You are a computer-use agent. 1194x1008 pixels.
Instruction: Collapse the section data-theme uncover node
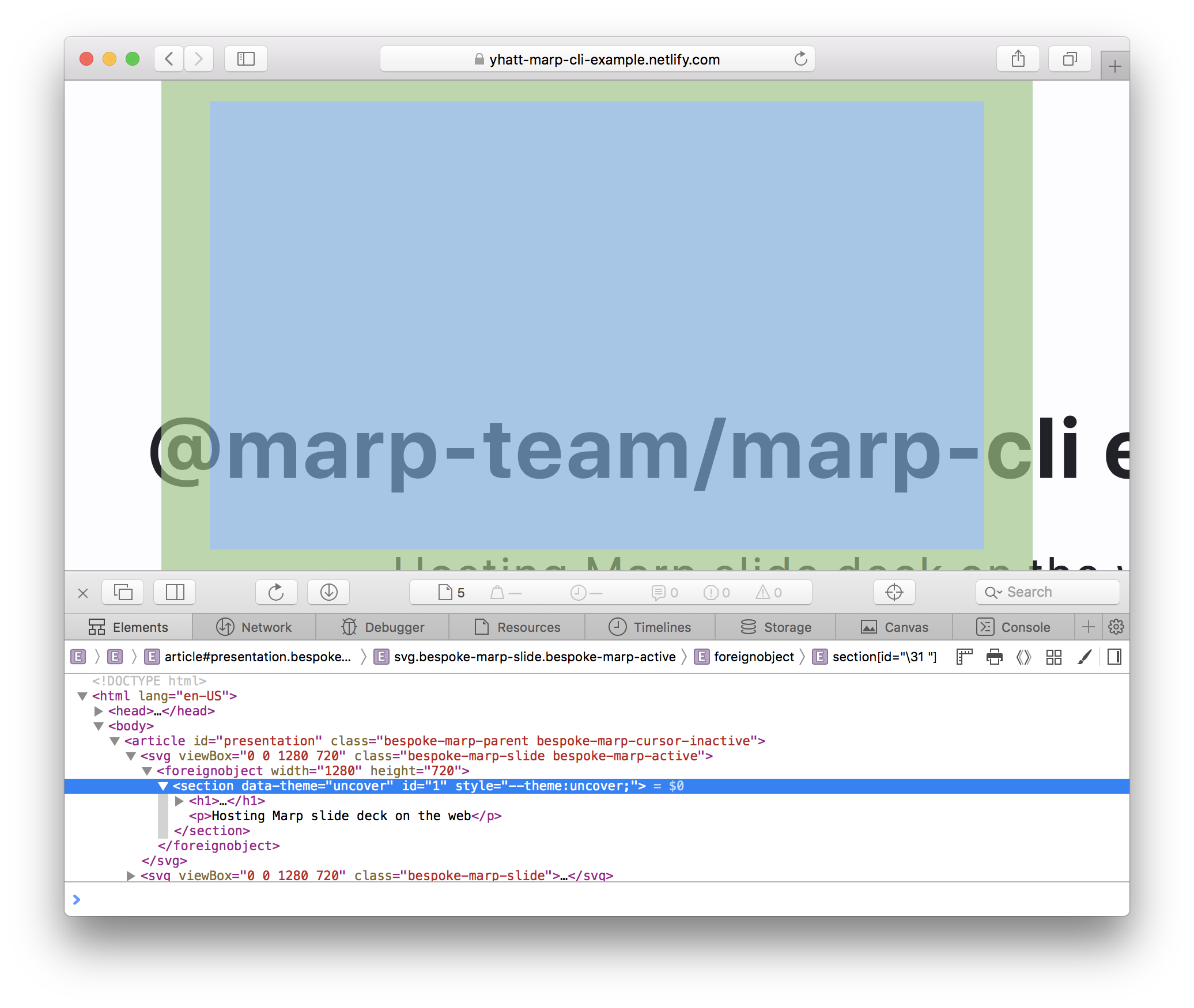point(163,786)
